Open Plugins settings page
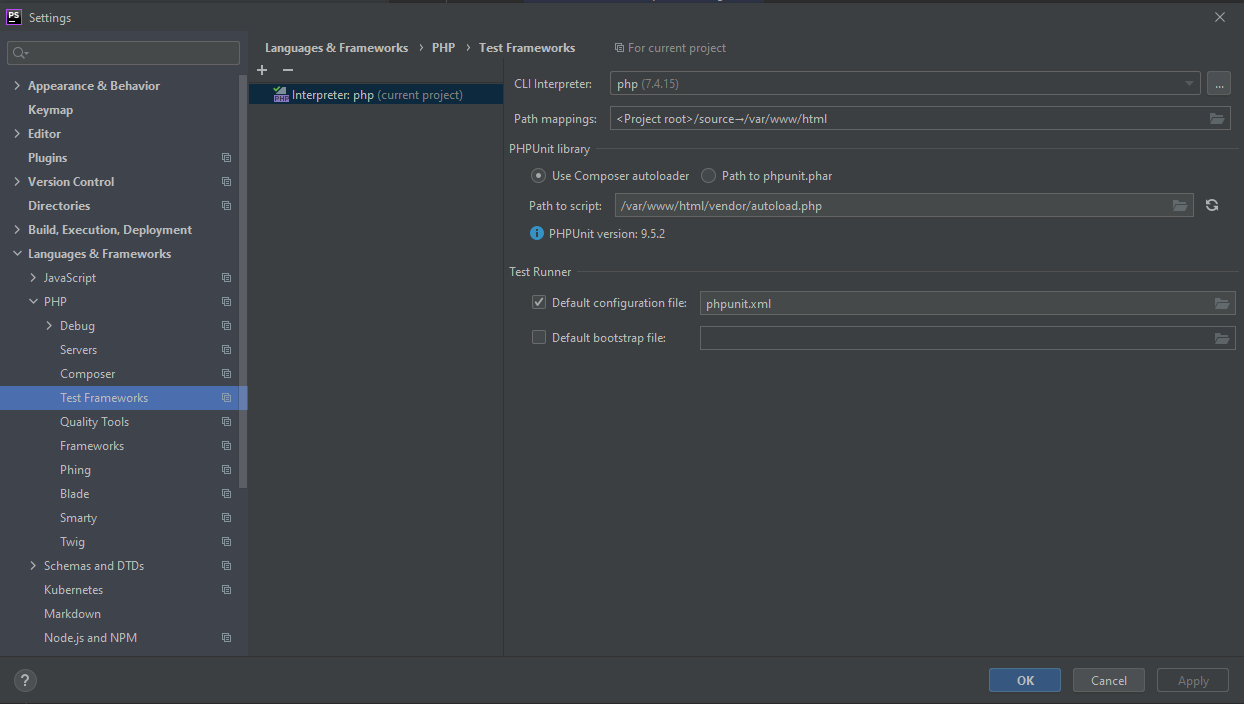Image resolution: width=1244 pixels, height=704 pixels. tap(47, 158)
